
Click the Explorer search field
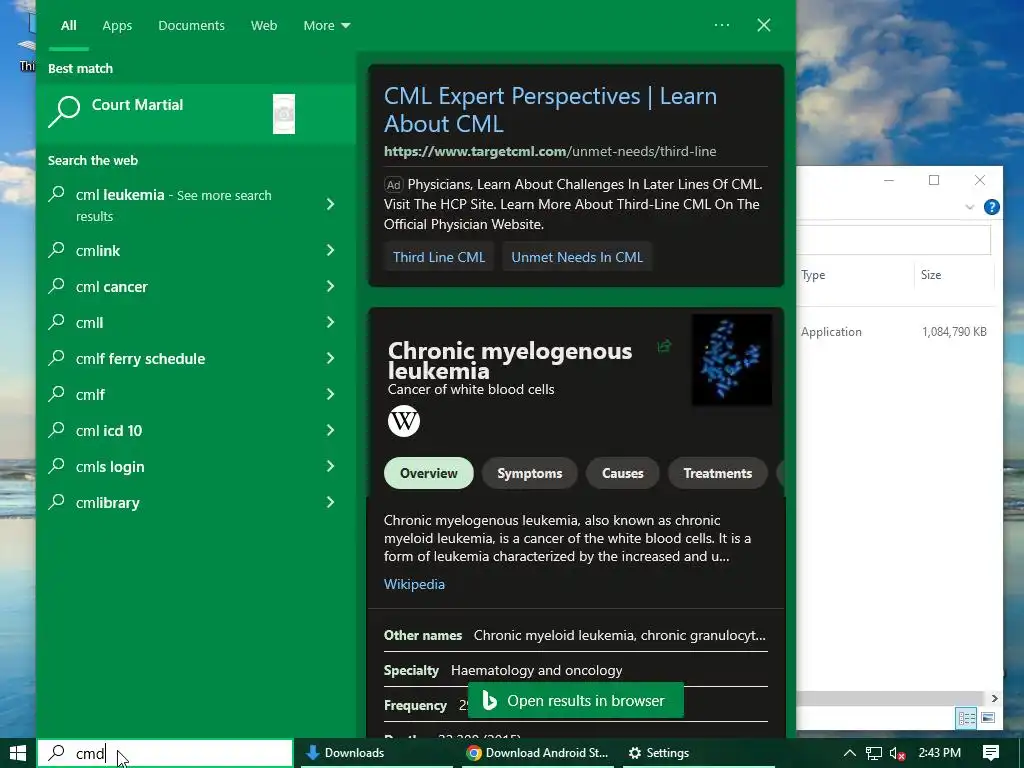[893, 240]
